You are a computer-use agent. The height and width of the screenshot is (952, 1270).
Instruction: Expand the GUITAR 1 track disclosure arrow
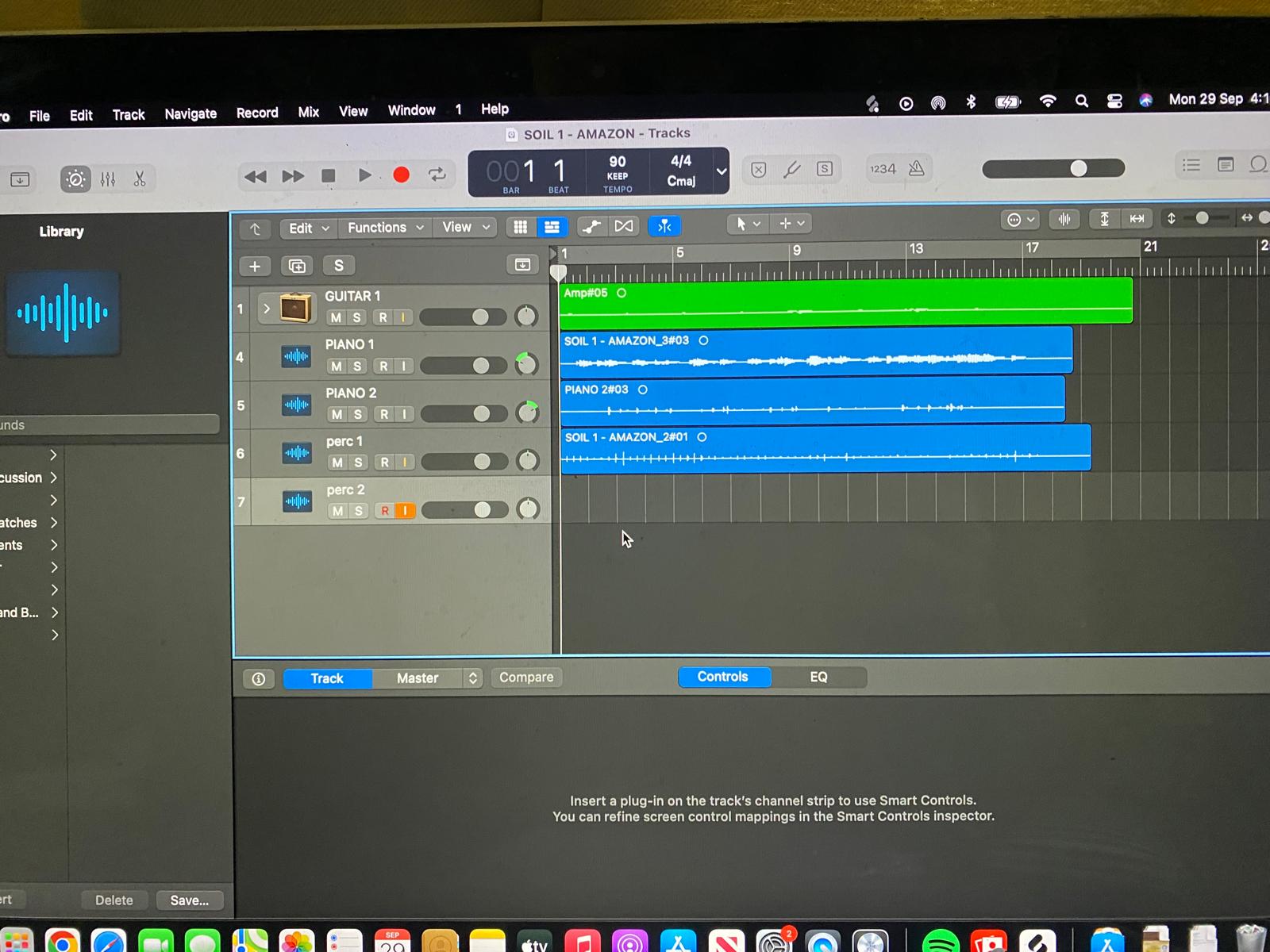pos(267,308)
